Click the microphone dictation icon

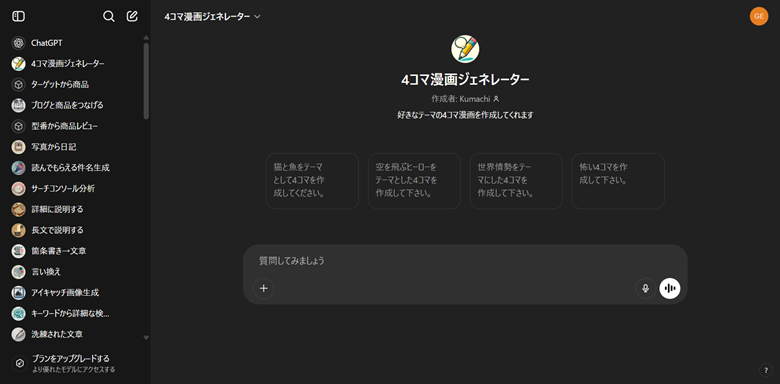[x=645, y=288]
